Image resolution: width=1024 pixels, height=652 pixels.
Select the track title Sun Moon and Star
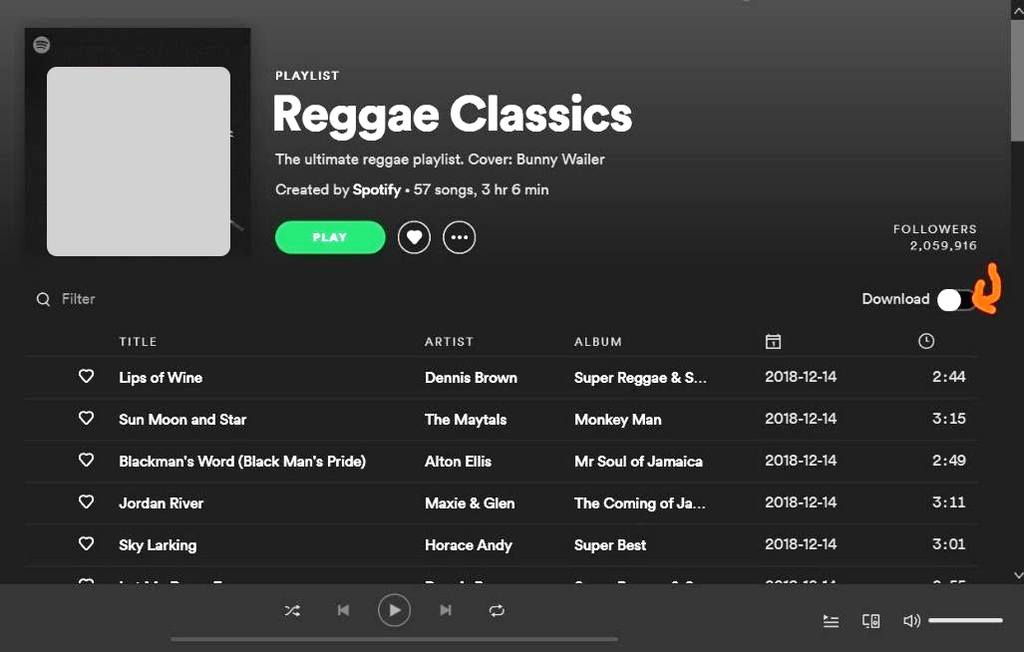183,419
